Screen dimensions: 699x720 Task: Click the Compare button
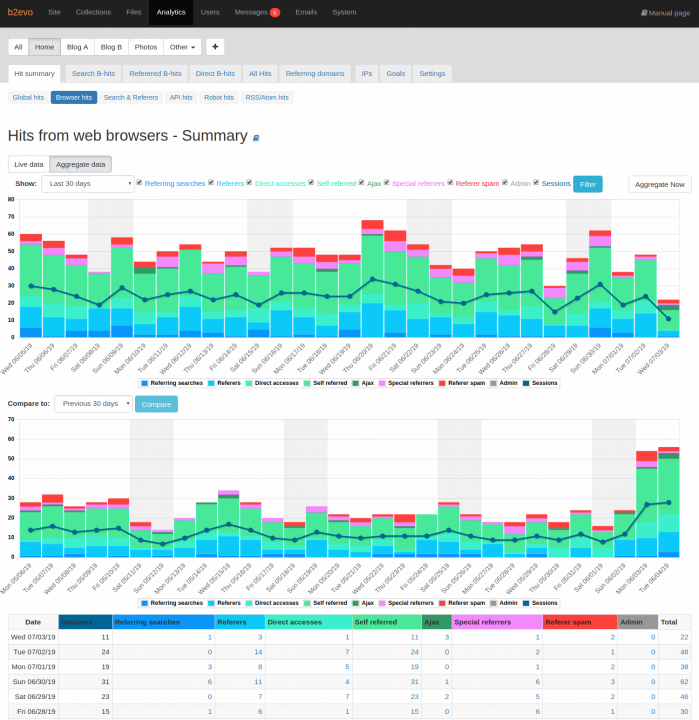pyautogui.click(x=156, y=404)
